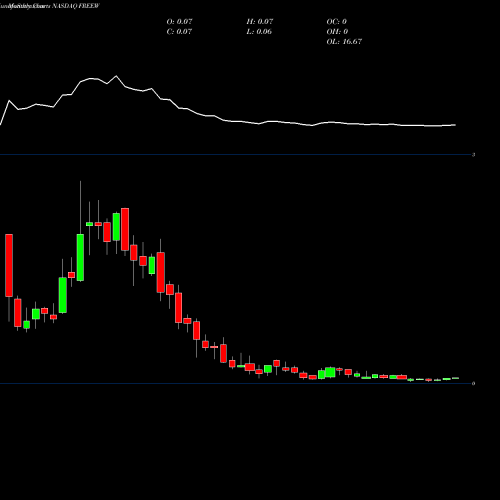Click the NASDAQ FREEW chart title
500x500 pixels.
tap(50, 6)
